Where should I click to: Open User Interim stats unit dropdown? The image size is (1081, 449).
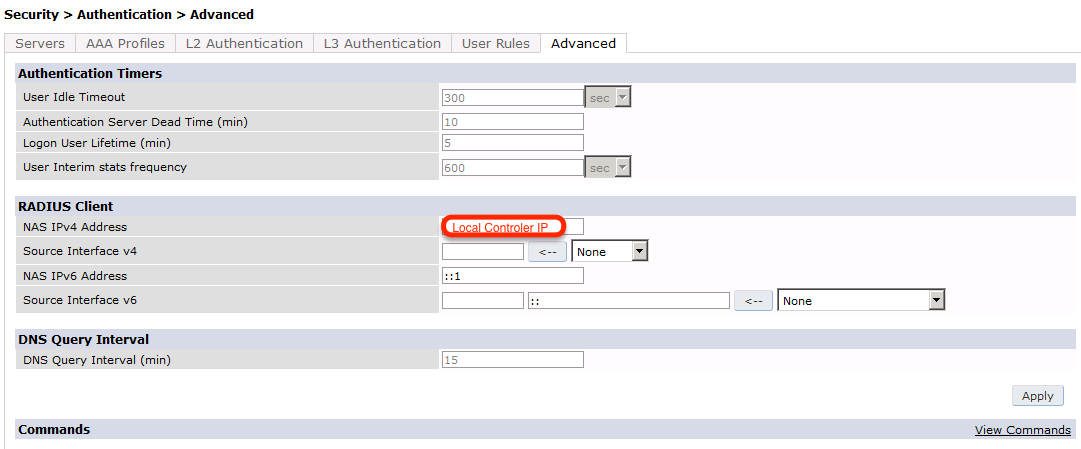point(608,168)
